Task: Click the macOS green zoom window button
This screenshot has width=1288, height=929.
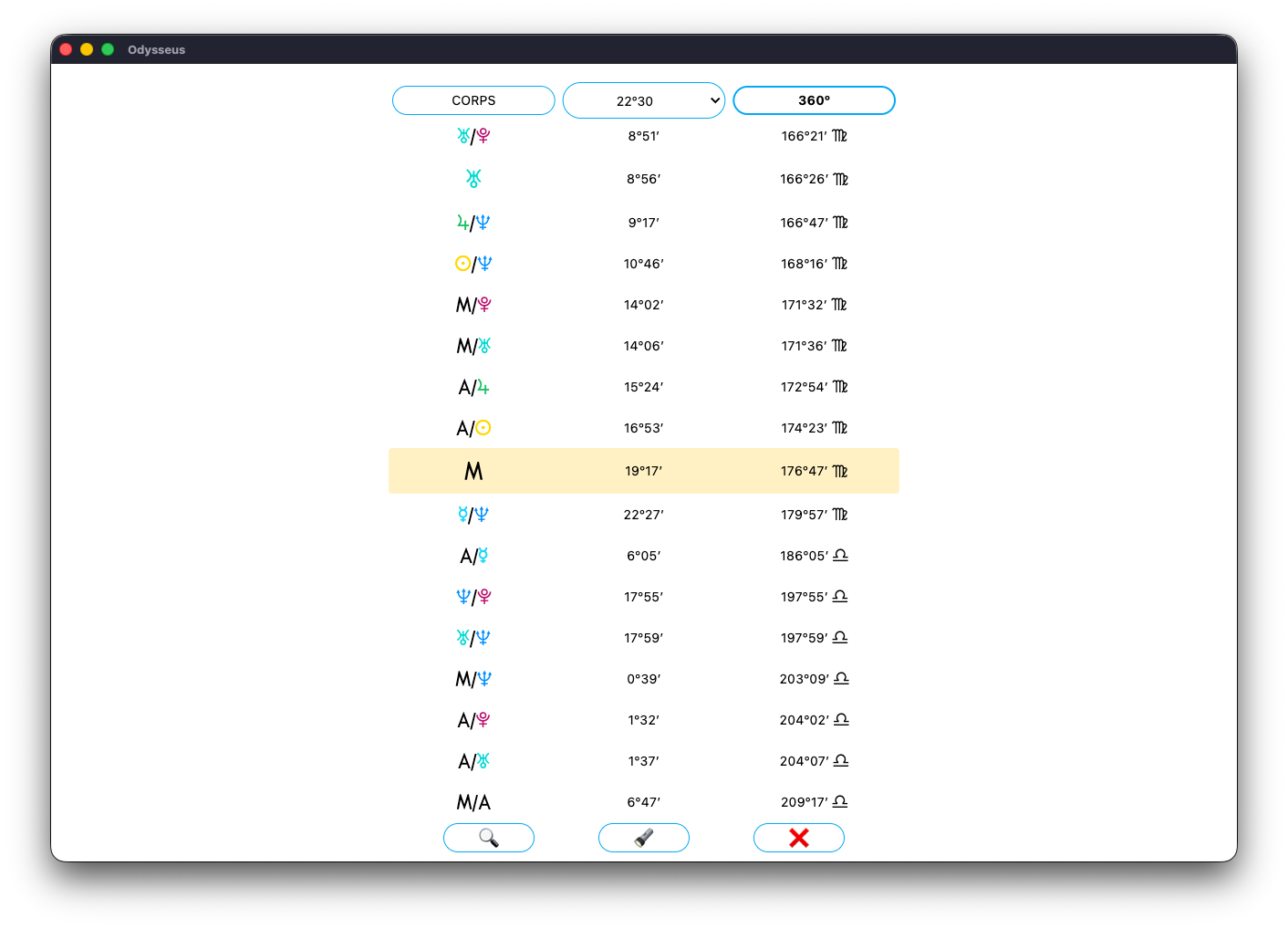Action: tap(108, 49)
